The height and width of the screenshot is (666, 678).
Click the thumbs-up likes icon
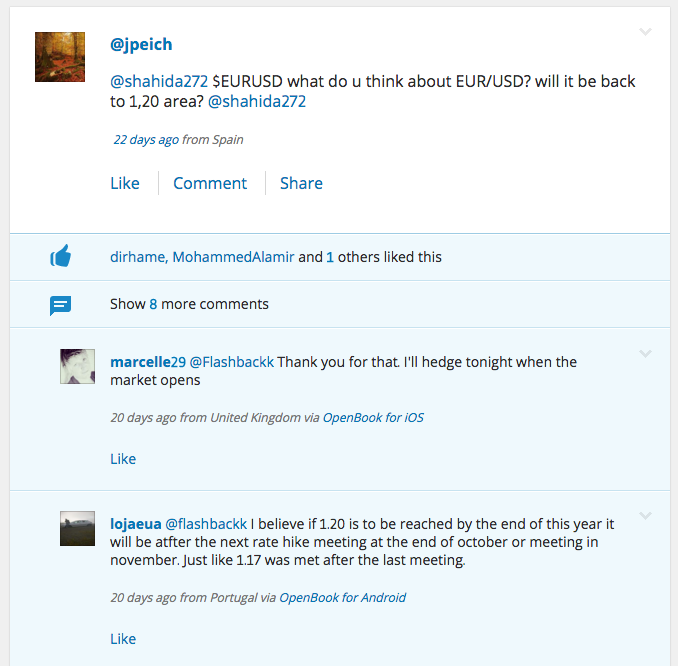pyautogui.click(x=61, y=256)
